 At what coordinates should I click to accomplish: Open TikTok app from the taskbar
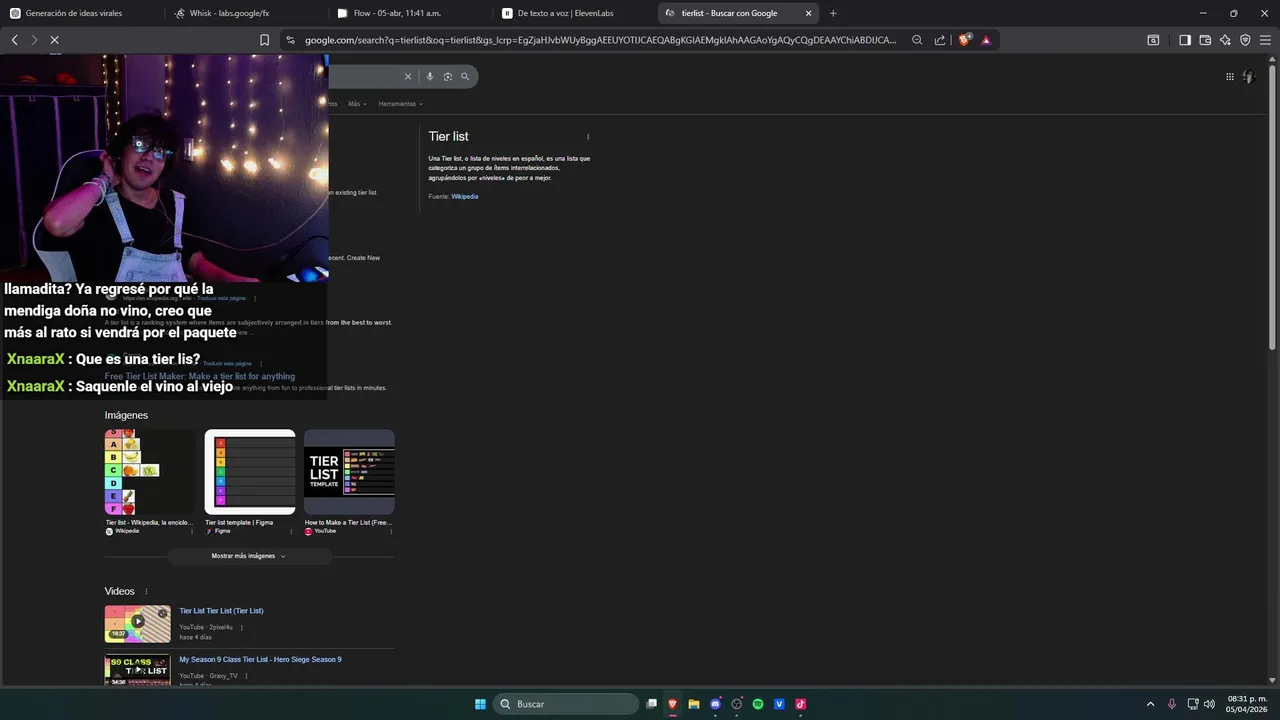[x=801, y=704]
